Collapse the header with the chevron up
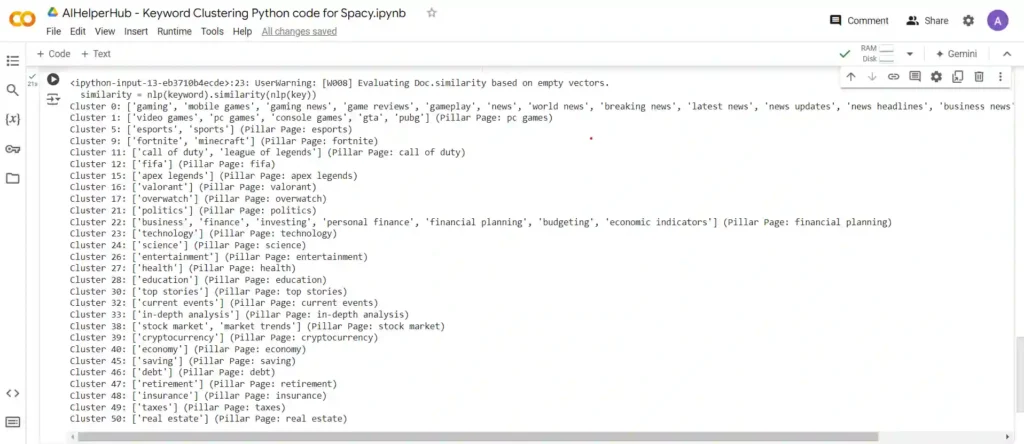Viewport: 1024px width, 444px height. (x=1006, y=54)
